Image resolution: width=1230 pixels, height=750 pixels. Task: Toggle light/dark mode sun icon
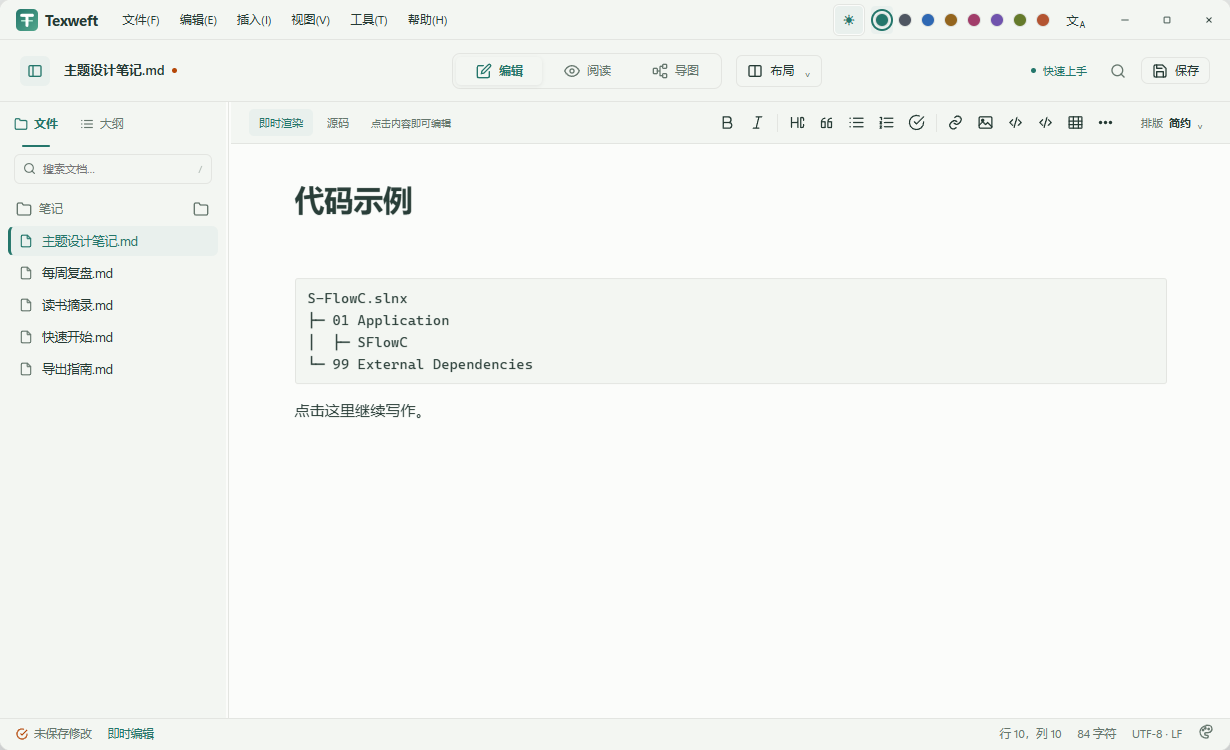(849, 20)
